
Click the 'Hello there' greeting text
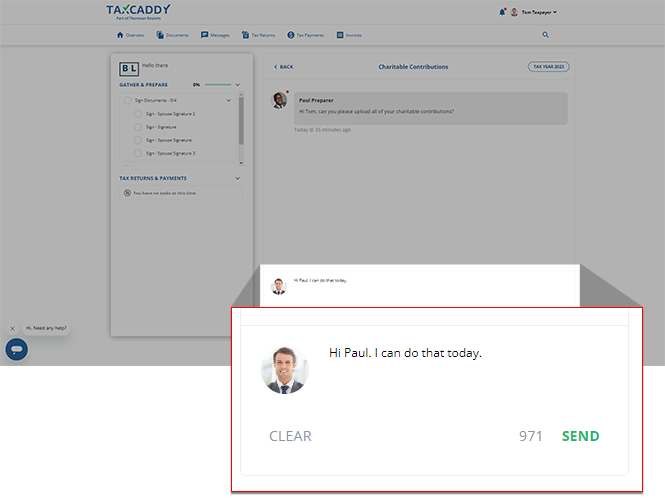coord(155,65)
